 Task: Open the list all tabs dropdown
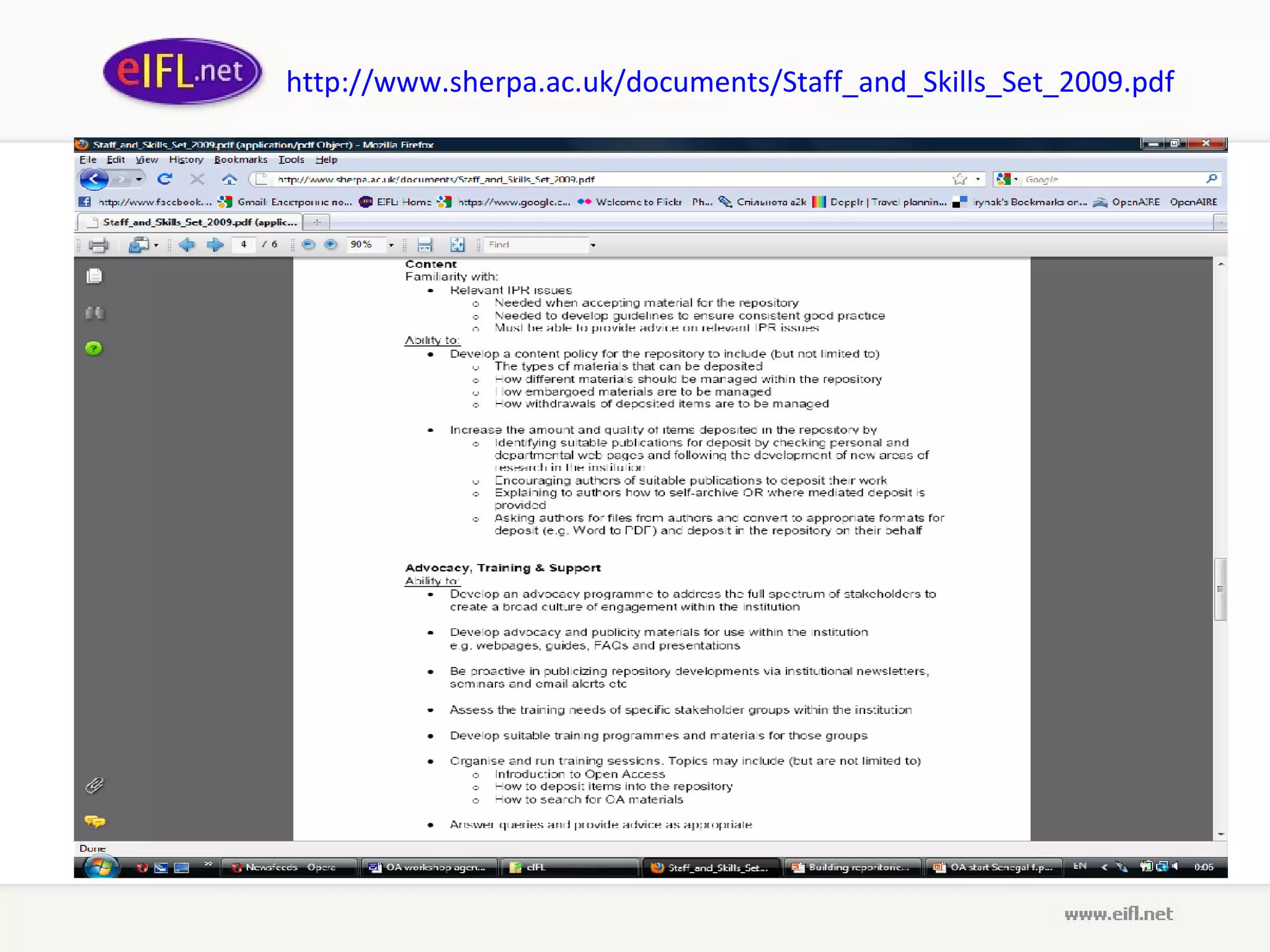click(1220, 222)
